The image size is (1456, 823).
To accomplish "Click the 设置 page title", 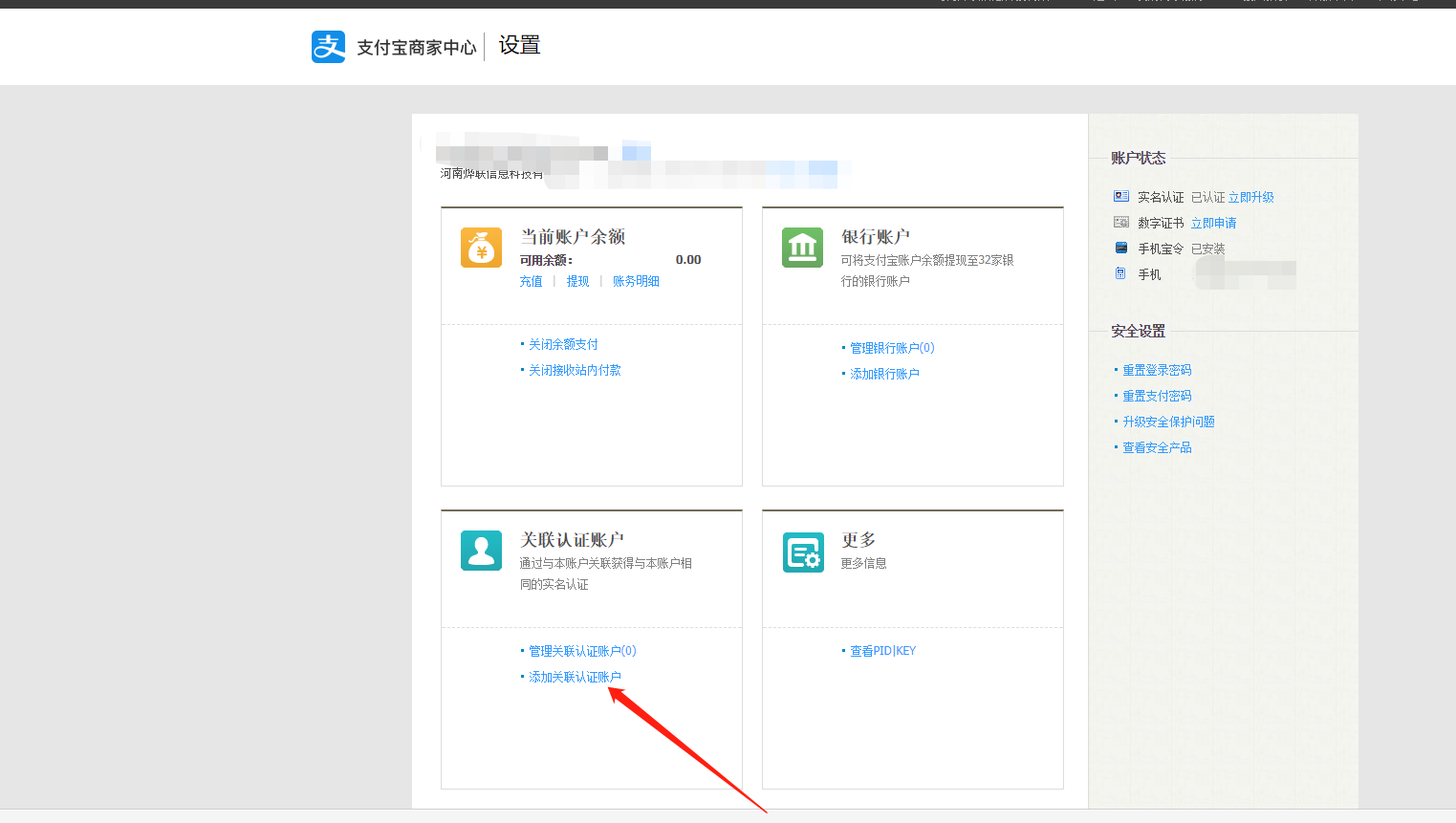I will tap(519, 45).
